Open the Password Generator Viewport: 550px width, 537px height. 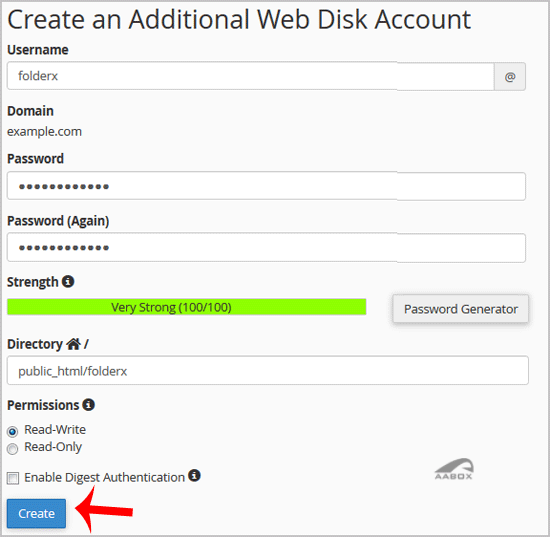tap(461, 309)
